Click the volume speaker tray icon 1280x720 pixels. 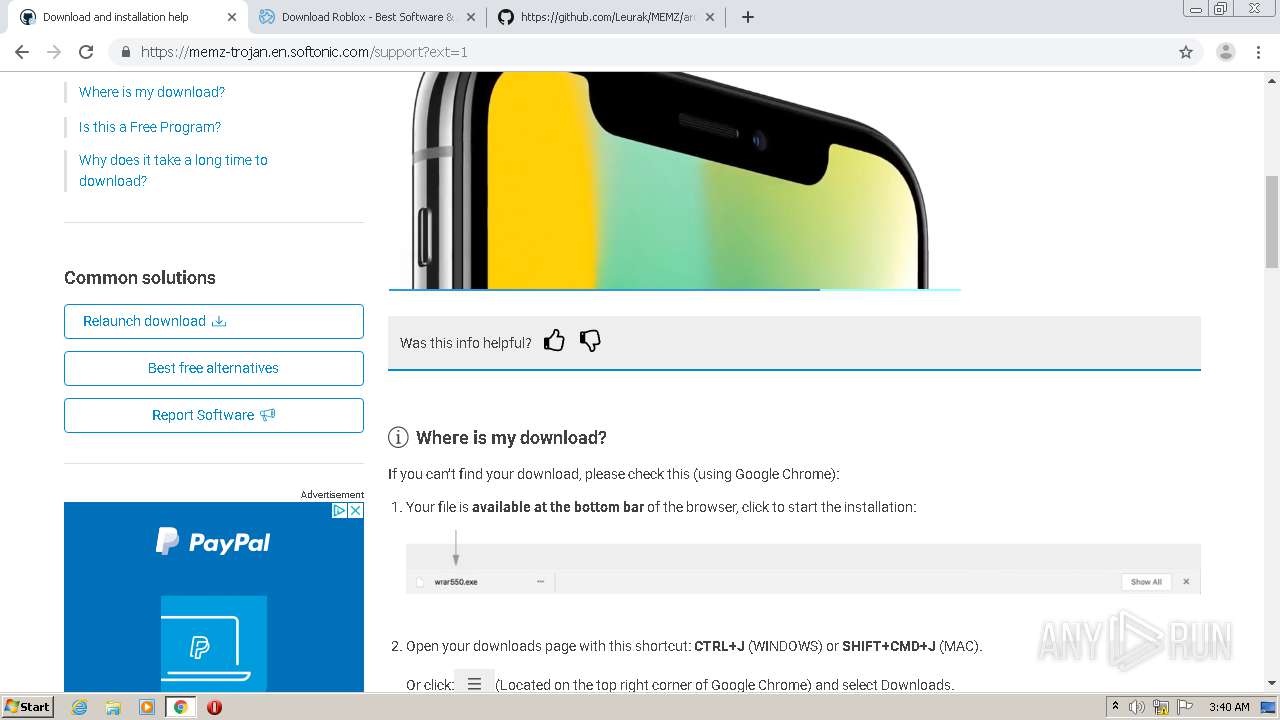pyautogui.click(x=1137, y=707)
